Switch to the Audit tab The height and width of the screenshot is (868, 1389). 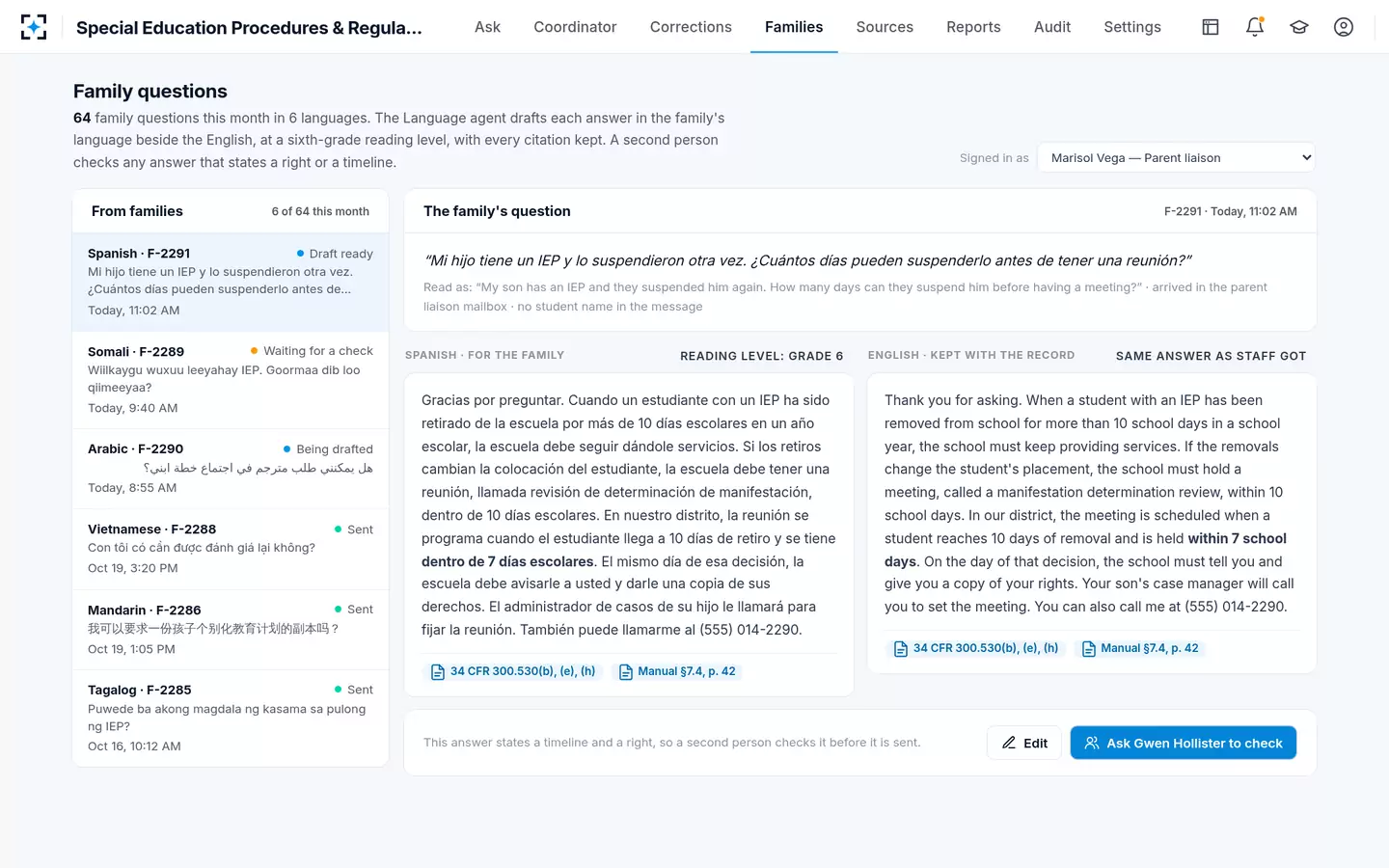[1052, 27]
